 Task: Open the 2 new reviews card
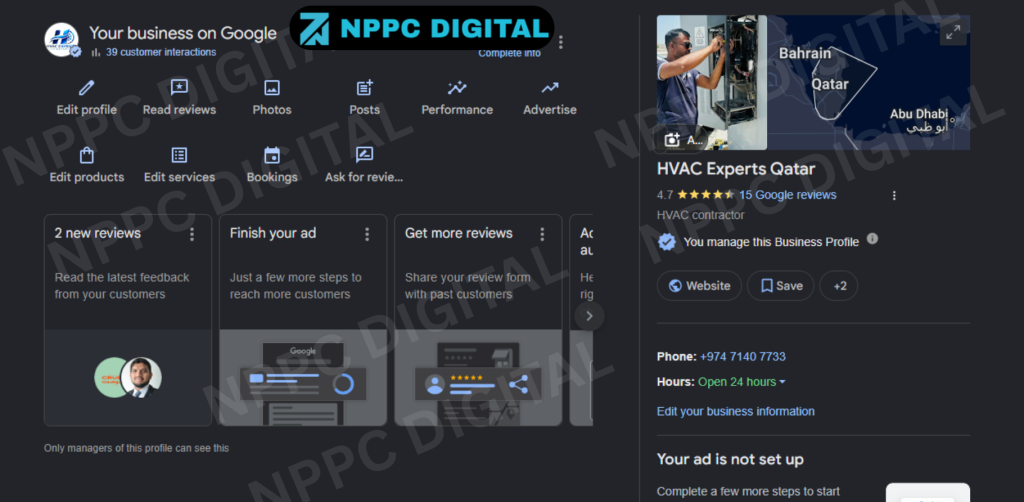click(128, 320)
